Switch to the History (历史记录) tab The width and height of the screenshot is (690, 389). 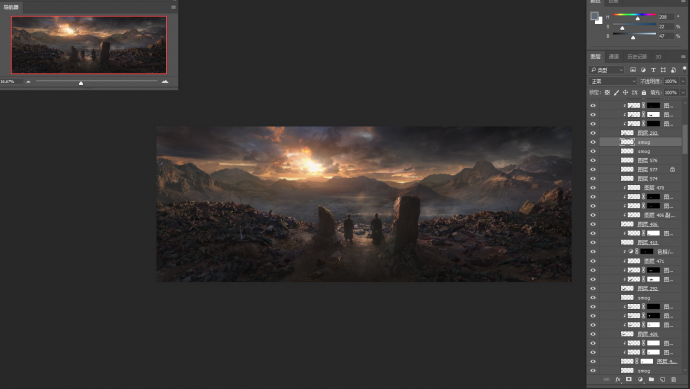point(637,57)
